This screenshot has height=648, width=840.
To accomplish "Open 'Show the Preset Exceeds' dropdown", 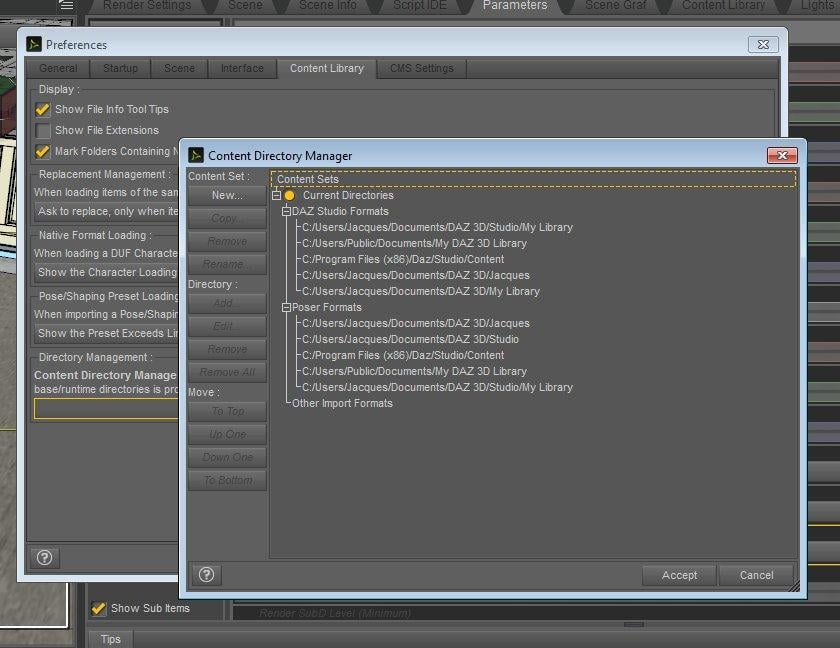I will tap(106, 333).
